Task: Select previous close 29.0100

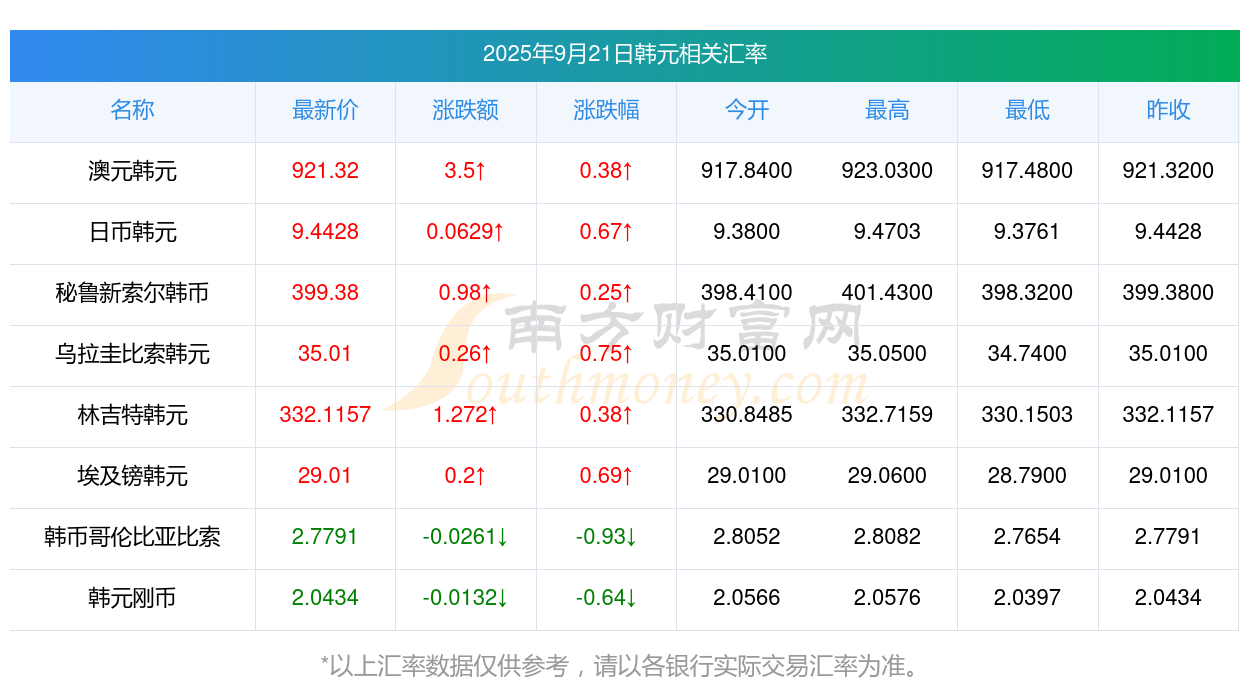Action: click(x=1168, y=476)
